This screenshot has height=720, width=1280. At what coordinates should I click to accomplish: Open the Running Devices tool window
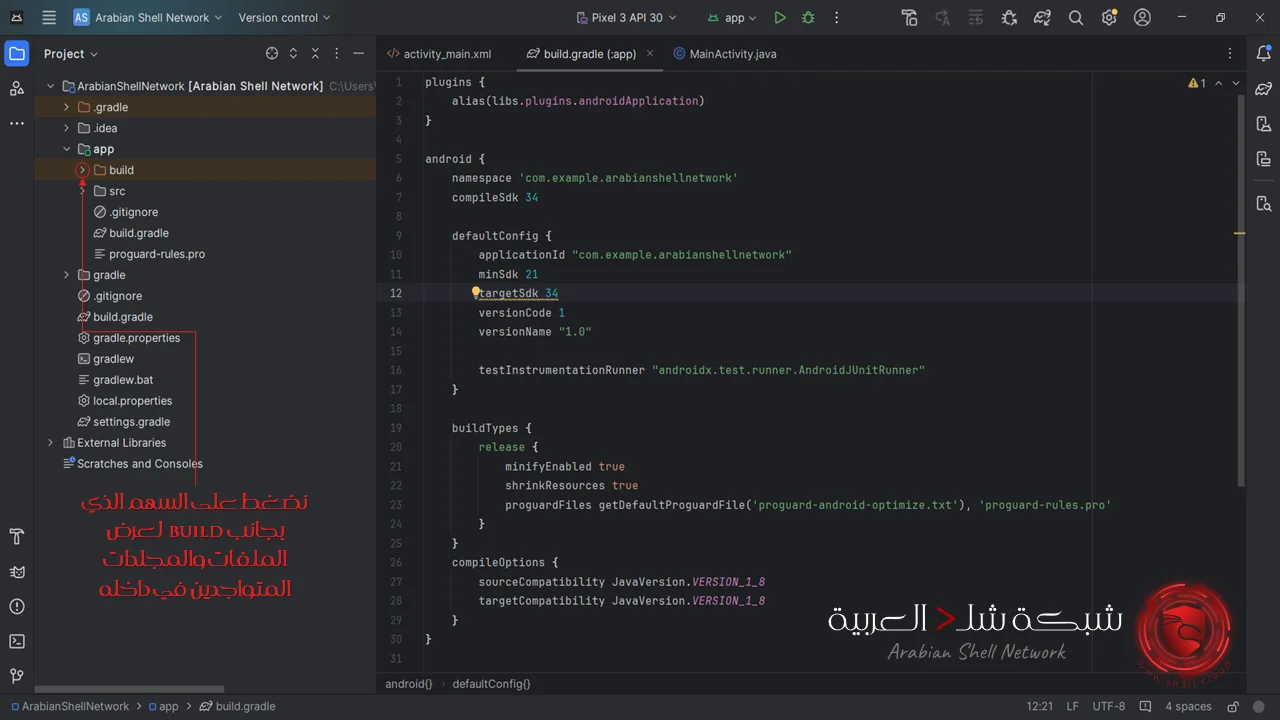[x=1263, y=159]
